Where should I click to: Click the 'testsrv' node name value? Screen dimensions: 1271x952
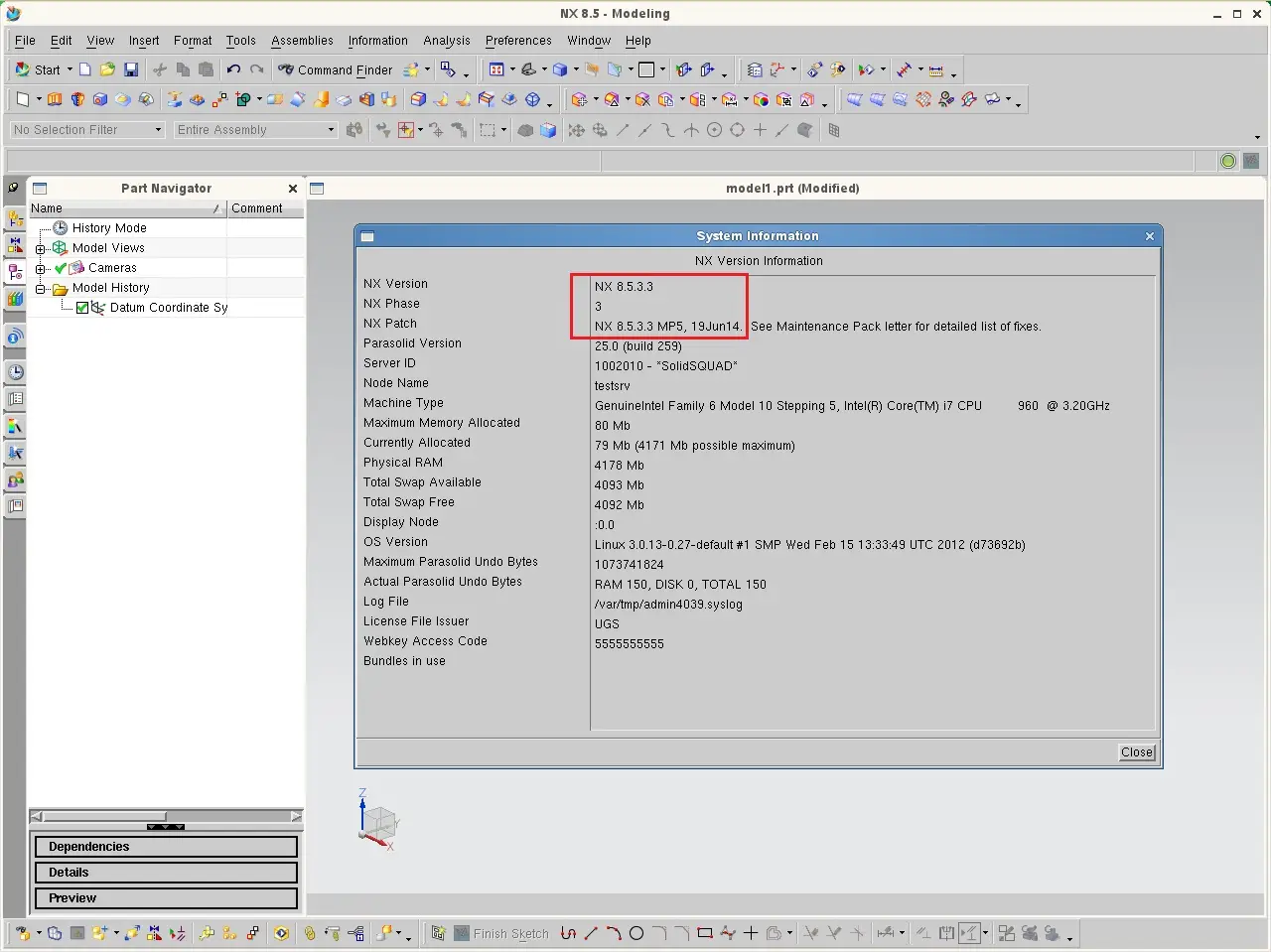pos(612,386)
